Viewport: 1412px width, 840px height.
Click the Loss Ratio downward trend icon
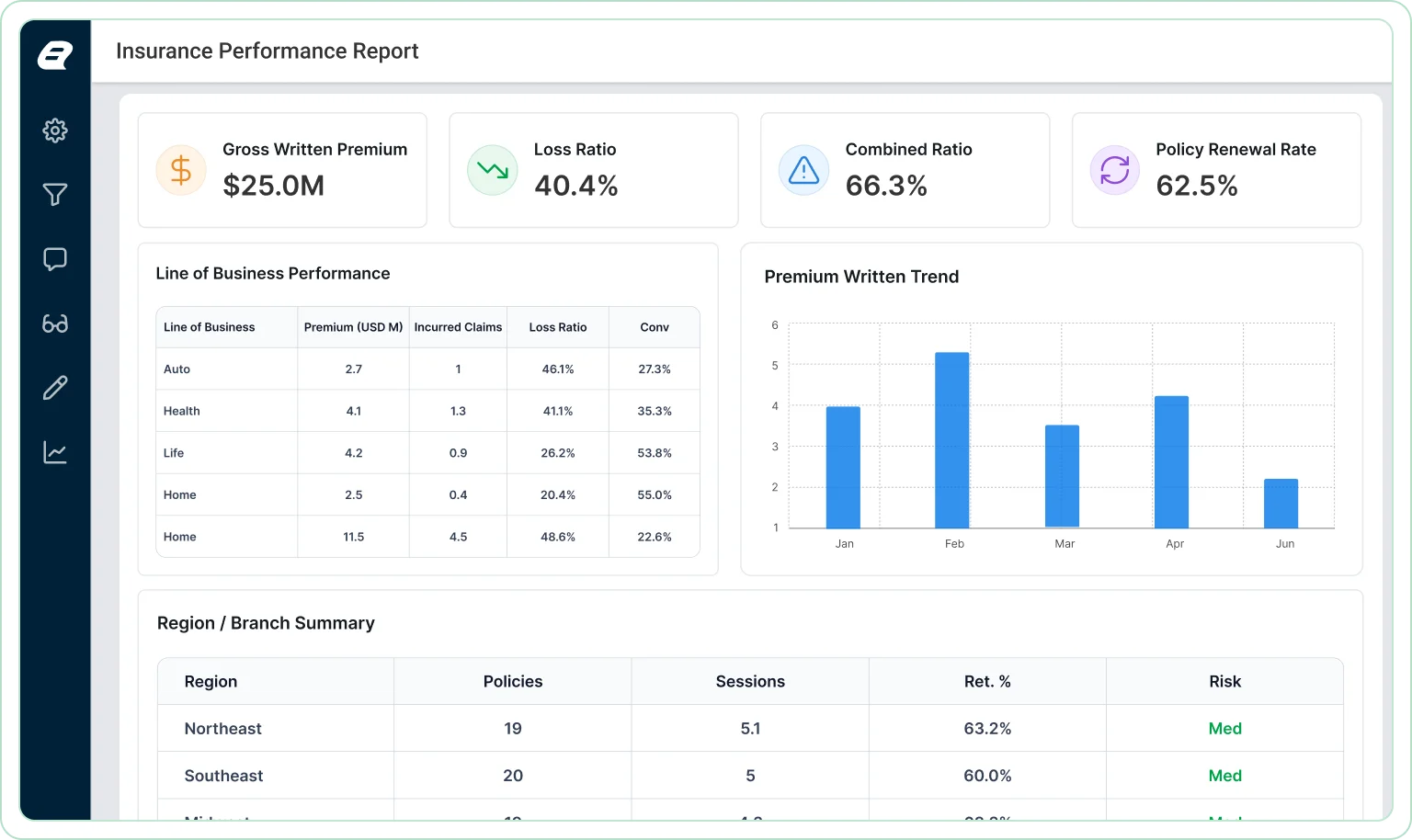click(x=493, y=170)
